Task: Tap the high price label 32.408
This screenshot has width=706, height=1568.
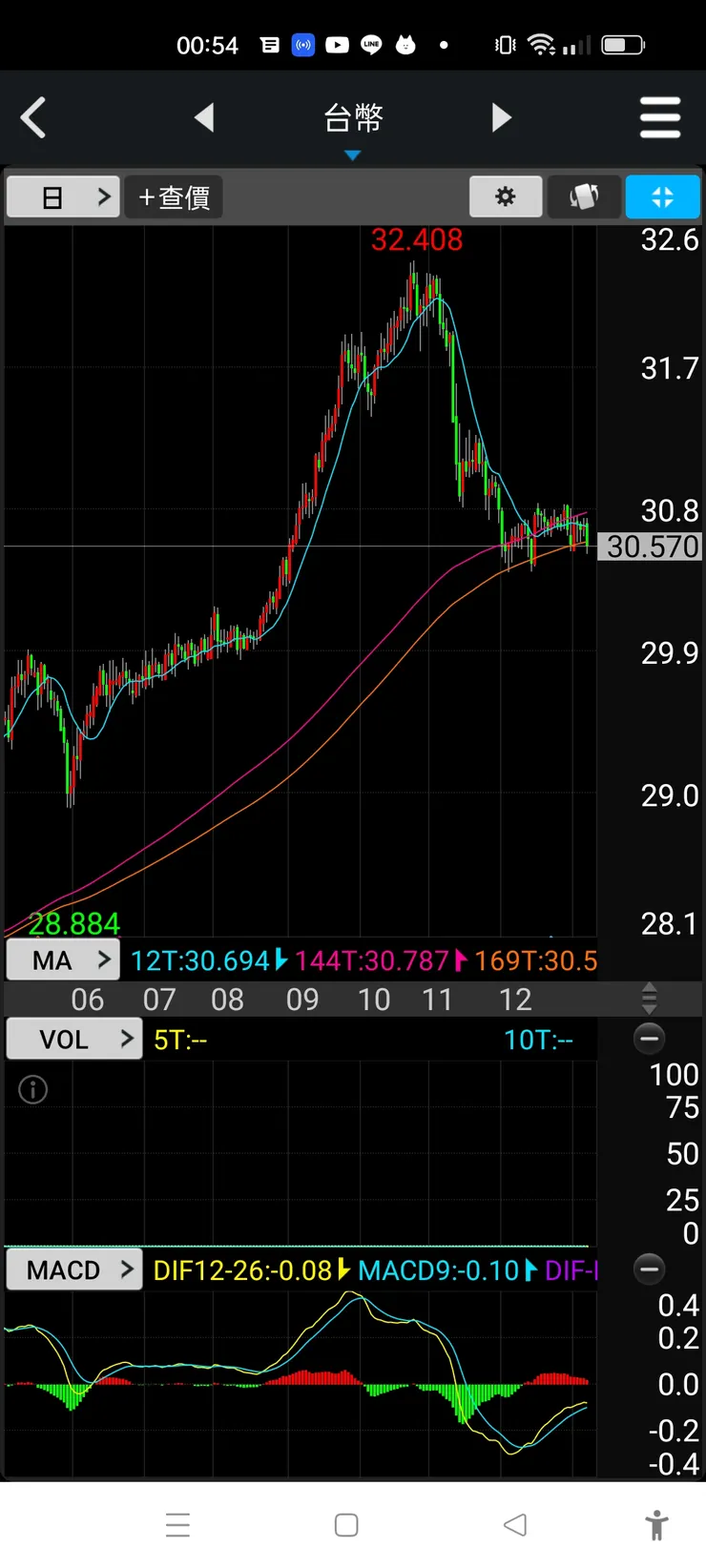Action: pos(417,239)
